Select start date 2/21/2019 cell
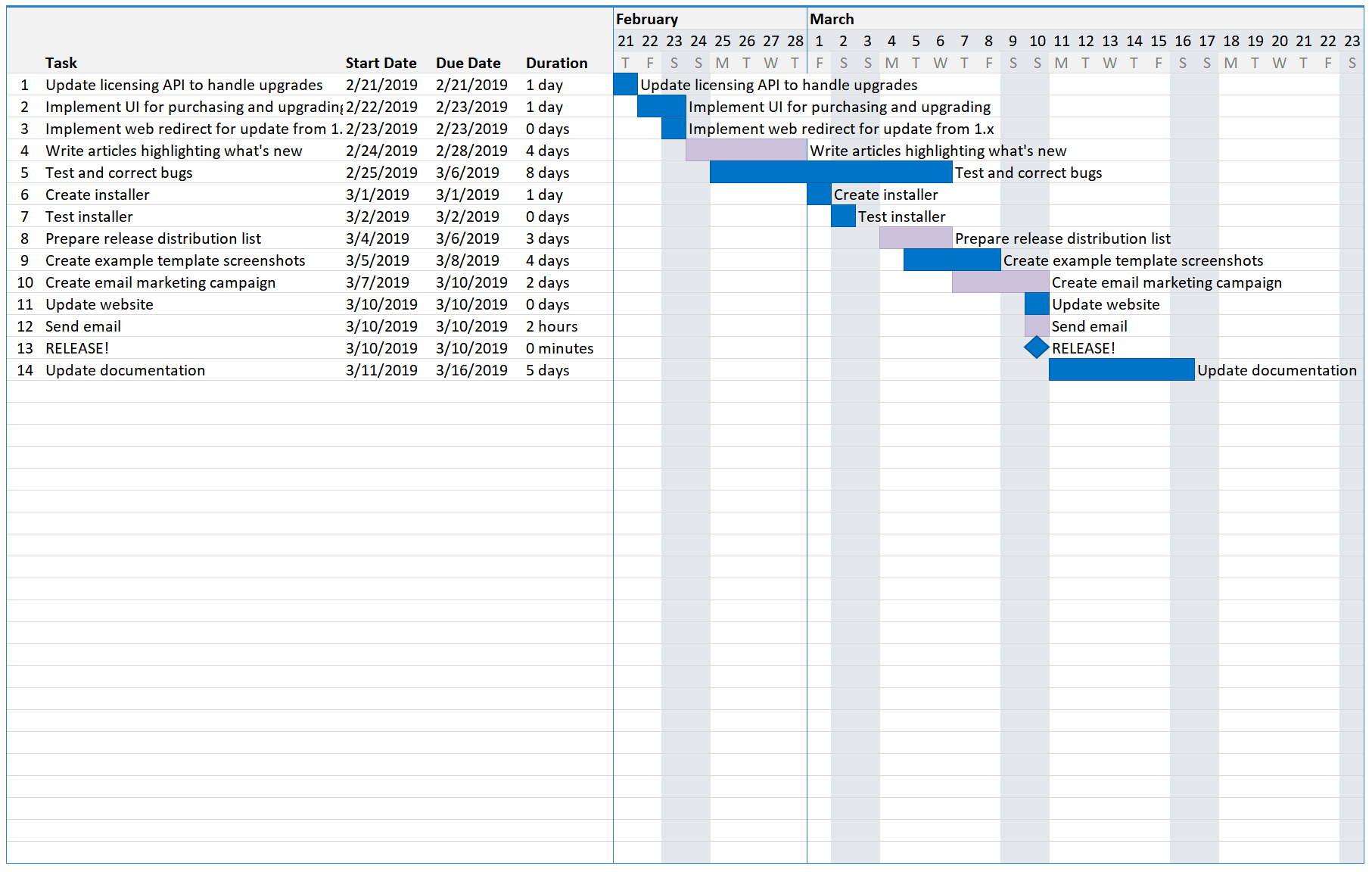The width and height of the screenshot is (1372, 872). pos(381,85)
